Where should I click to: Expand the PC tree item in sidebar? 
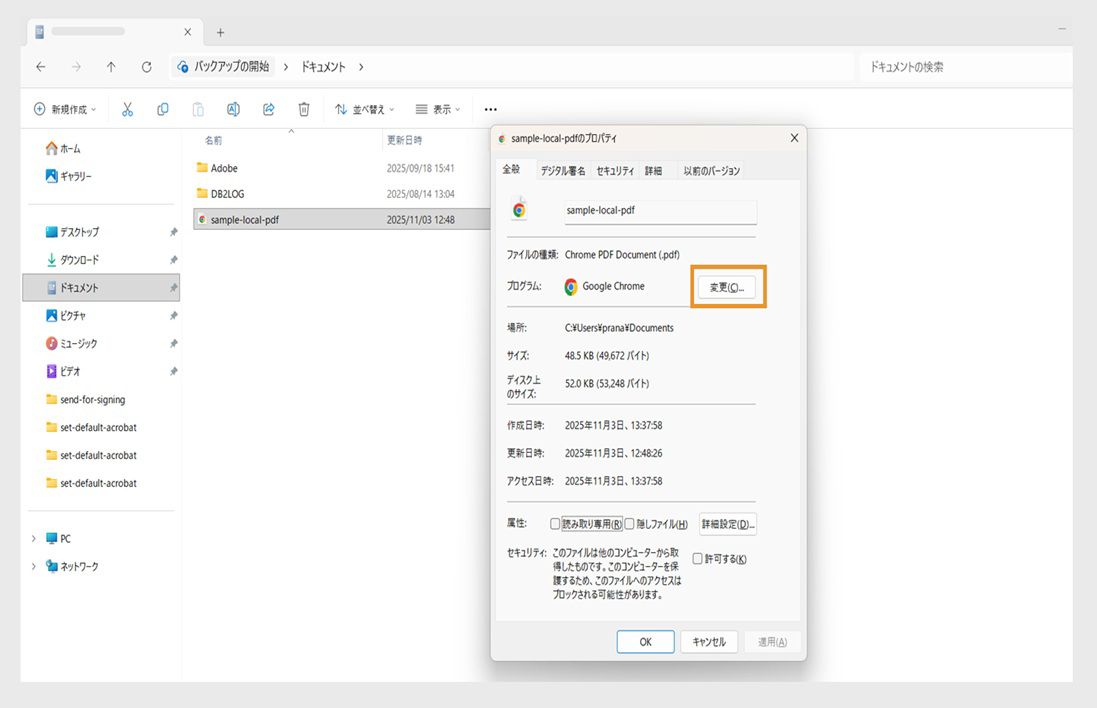[34, 538]
